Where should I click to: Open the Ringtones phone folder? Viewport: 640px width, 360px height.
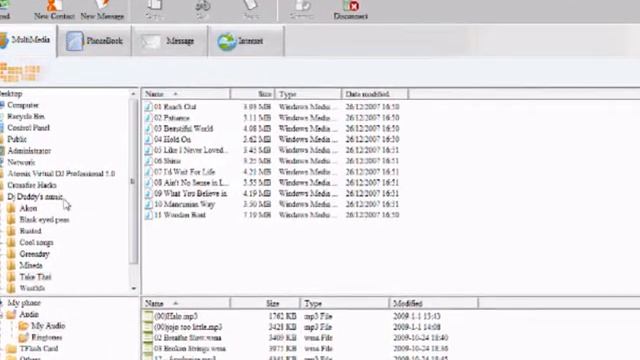(47, 337)
